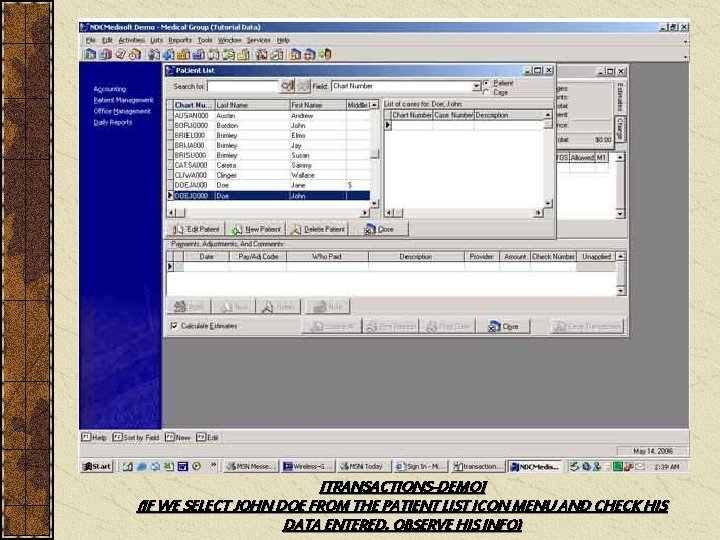
Task: Toggle the Calculate Estimates checkbox
Action: (x=174, y=326)
